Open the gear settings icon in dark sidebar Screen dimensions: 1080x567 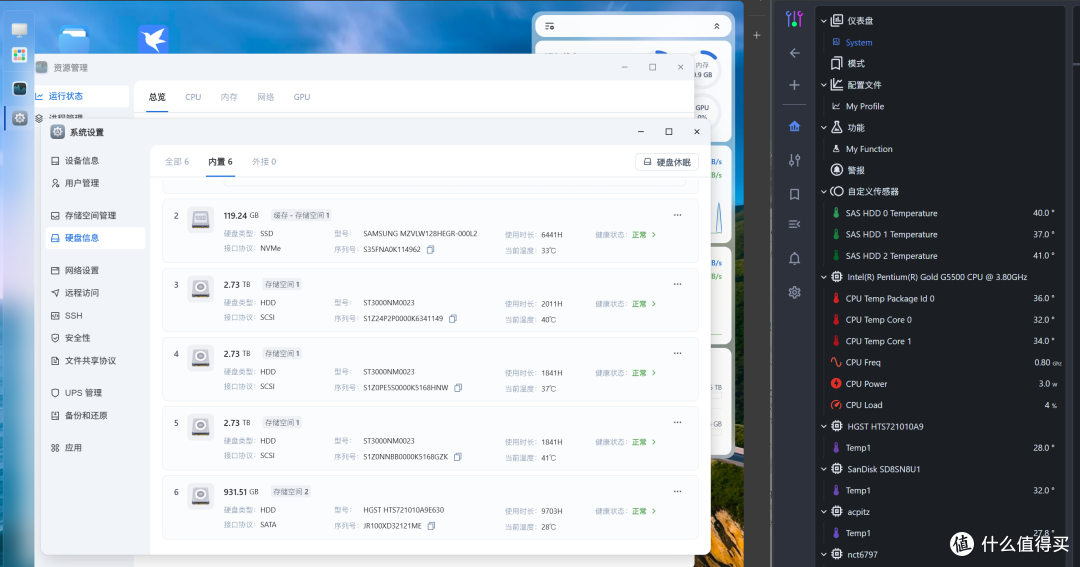pos(794,292)
